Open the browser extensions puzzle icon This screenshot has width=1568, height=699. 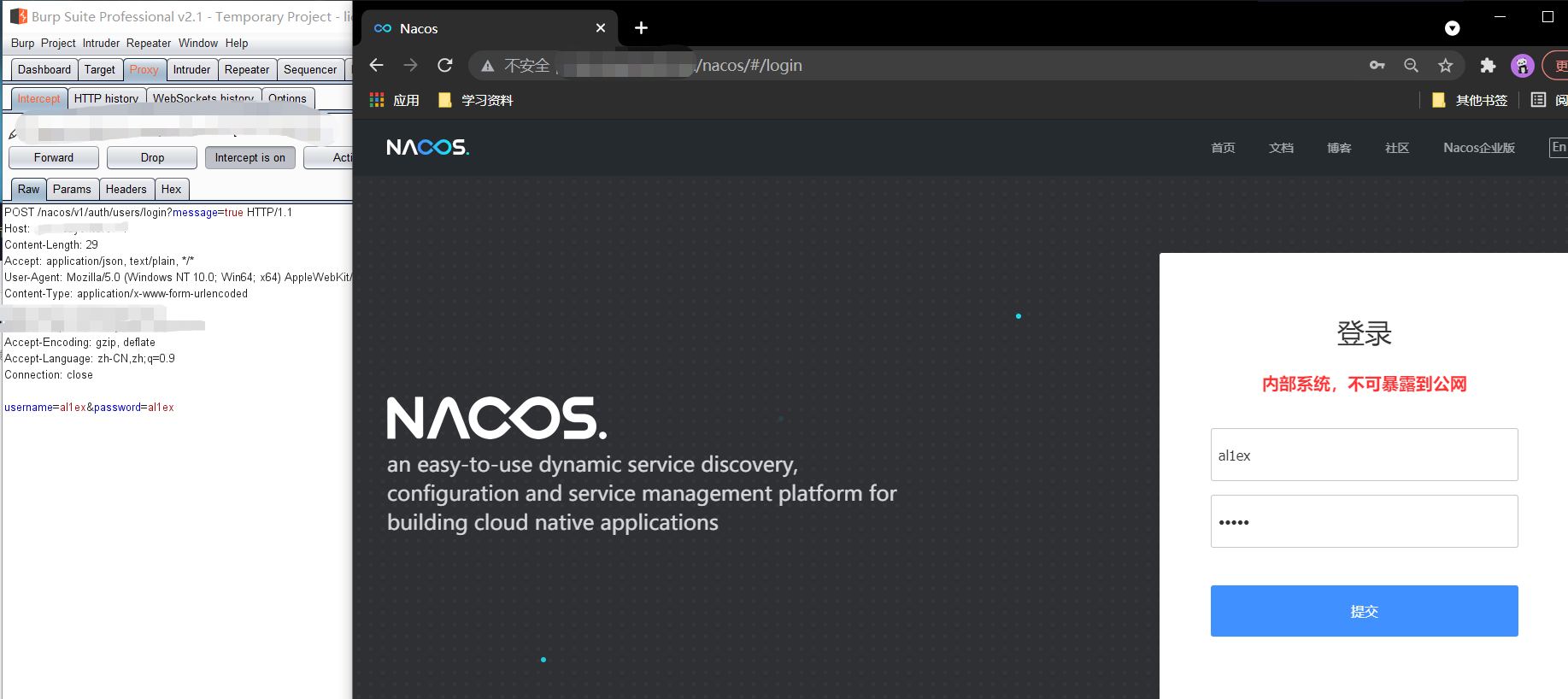(x=1488, y=65)
